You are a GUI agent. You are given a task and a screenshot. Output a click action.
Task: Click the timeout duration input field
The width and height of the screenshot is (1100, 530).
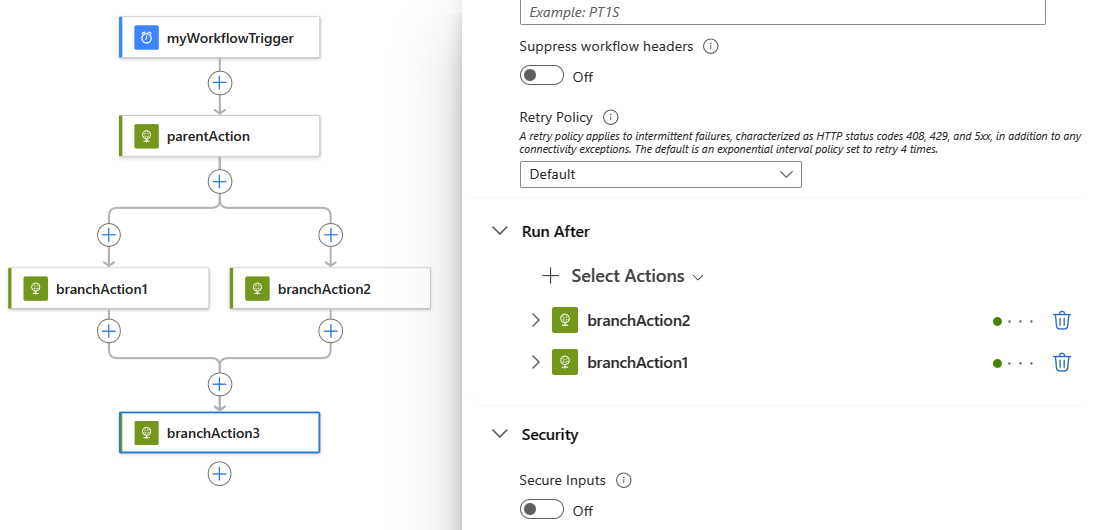pyautogui.click(x=782, y=12)
